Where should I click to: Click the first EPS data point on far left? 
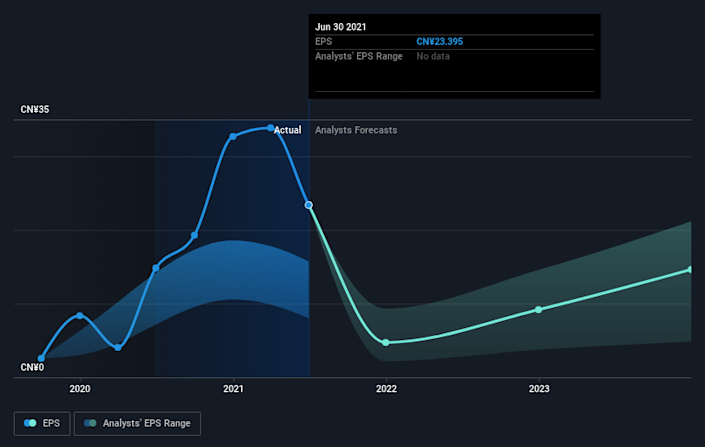pos(42,358)
